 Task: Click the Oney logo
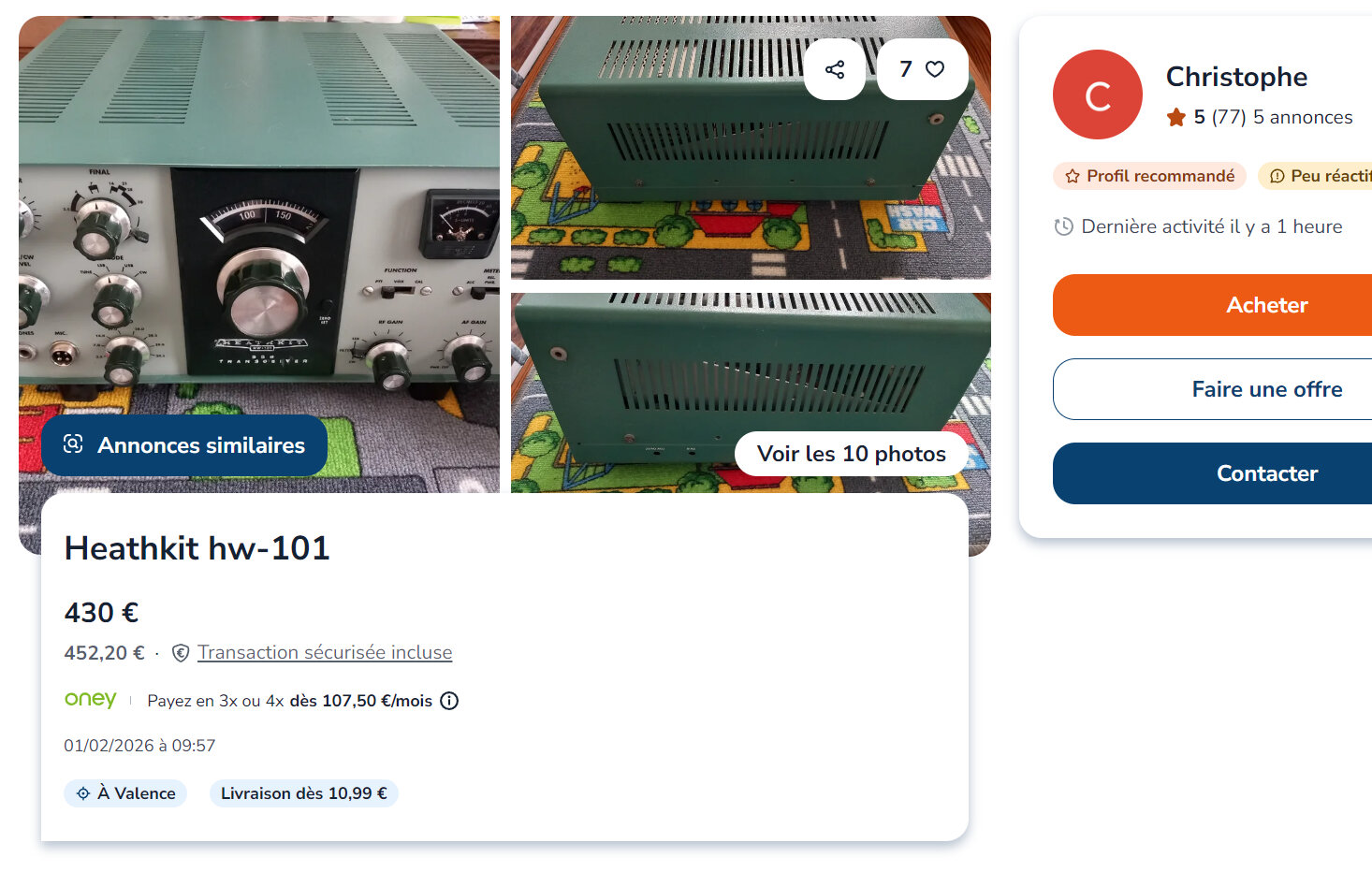(91, 700)
